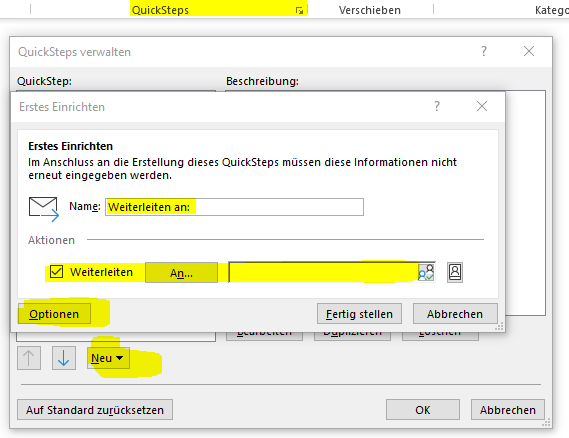The height and width of the screenshot is (438, 569).
Task: Move QuickStep up with the arrow button
Action: pyautogui.click(x=29, y=358)
